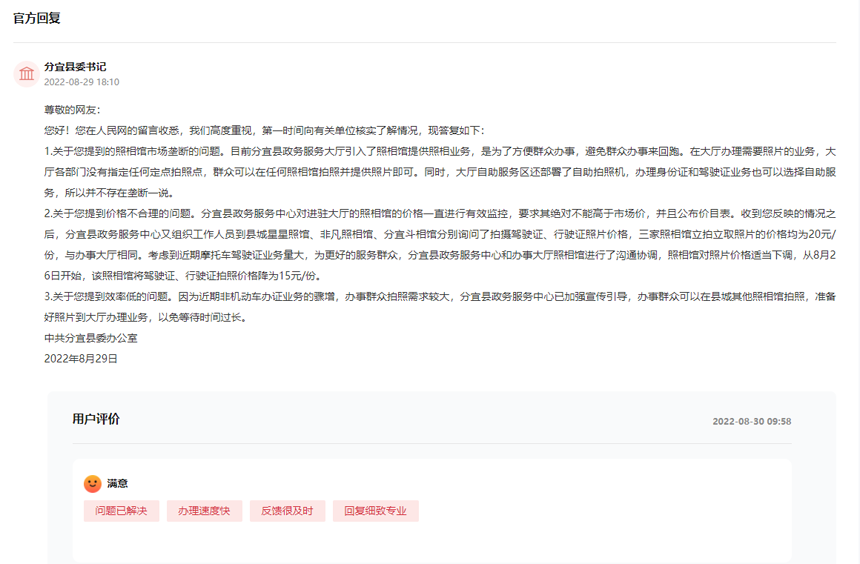860x564 pixels.
Task: Click the 用户评价 section heading
Action: tap(96, 420)
